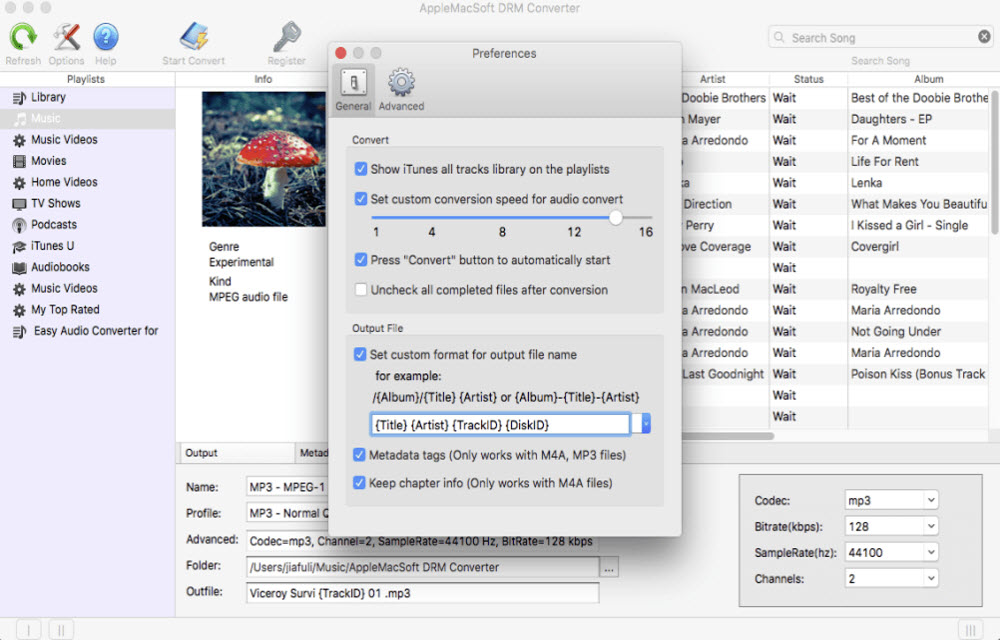1000x640 pixels.
Task: Click the Playlists column header
Action: [x=86, y=79]
